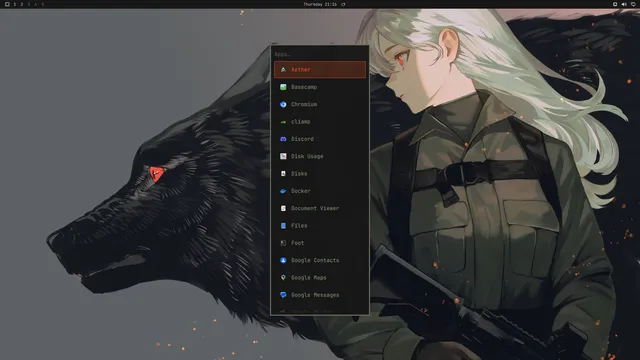Select the Disks entry

coord(320,173)
